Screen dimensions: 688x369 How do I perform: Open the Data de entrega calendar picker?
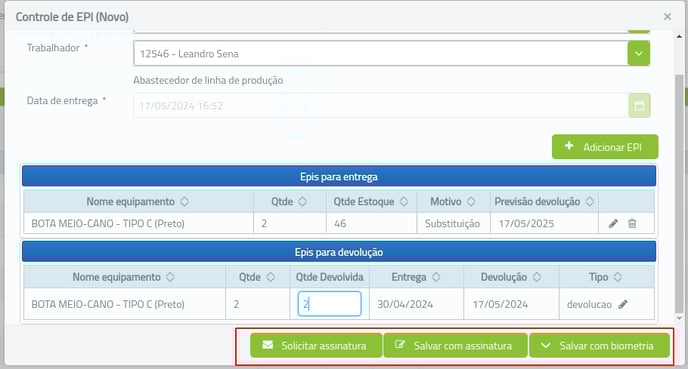(x=639, y=106)
